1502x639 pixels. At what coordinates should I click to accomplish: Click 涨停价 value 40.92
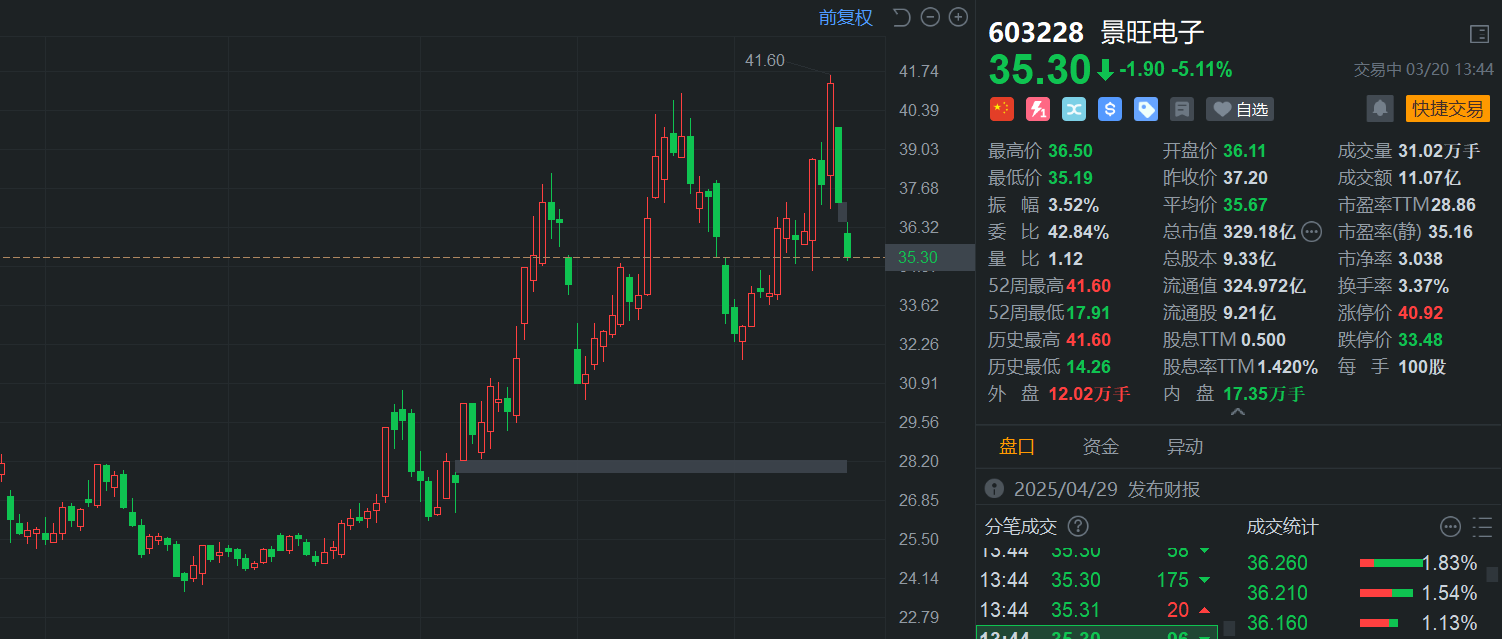coord(1421,313)
